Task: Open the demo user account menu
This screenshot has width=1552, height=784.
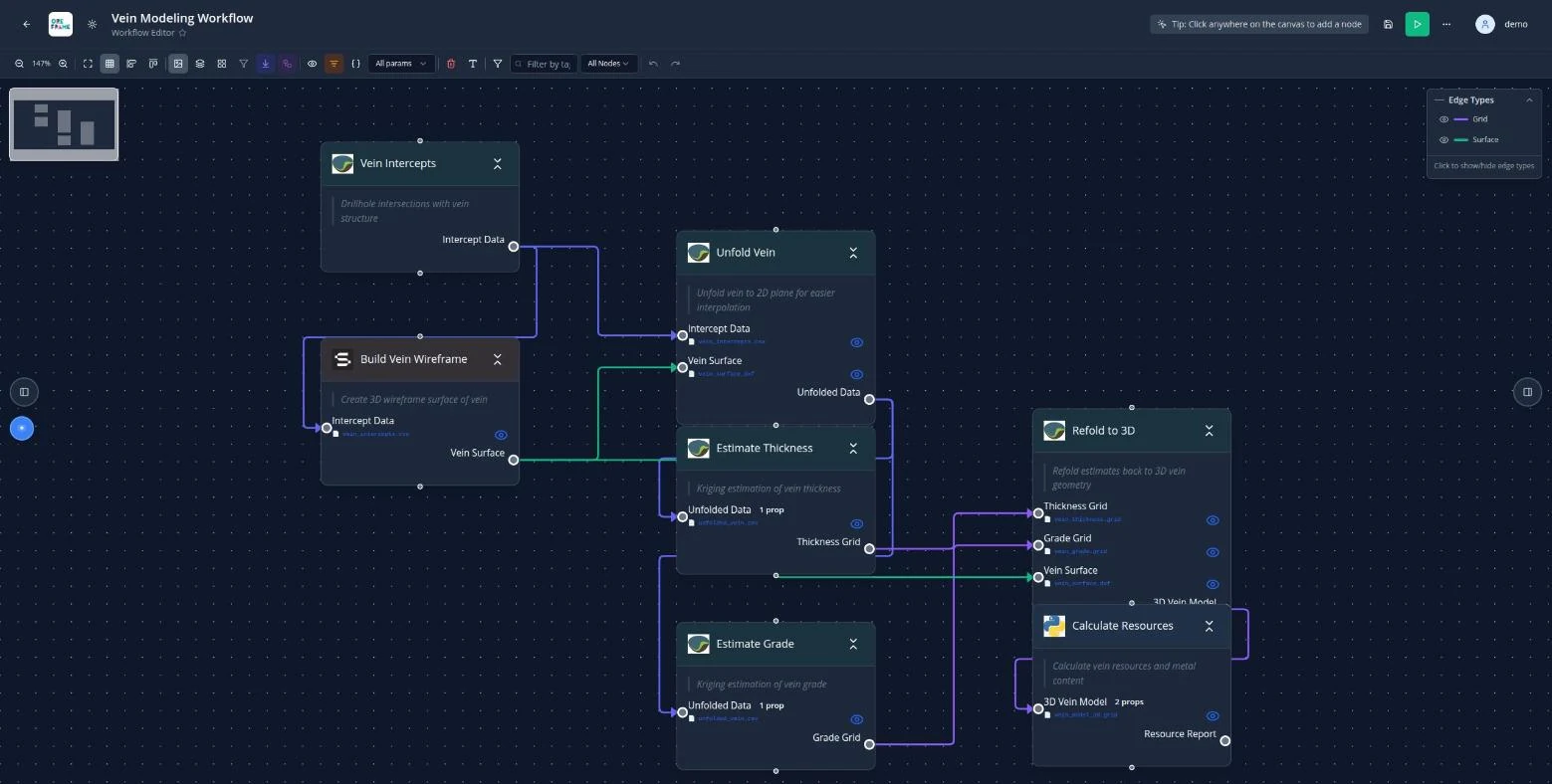Action: point(1502,24)
